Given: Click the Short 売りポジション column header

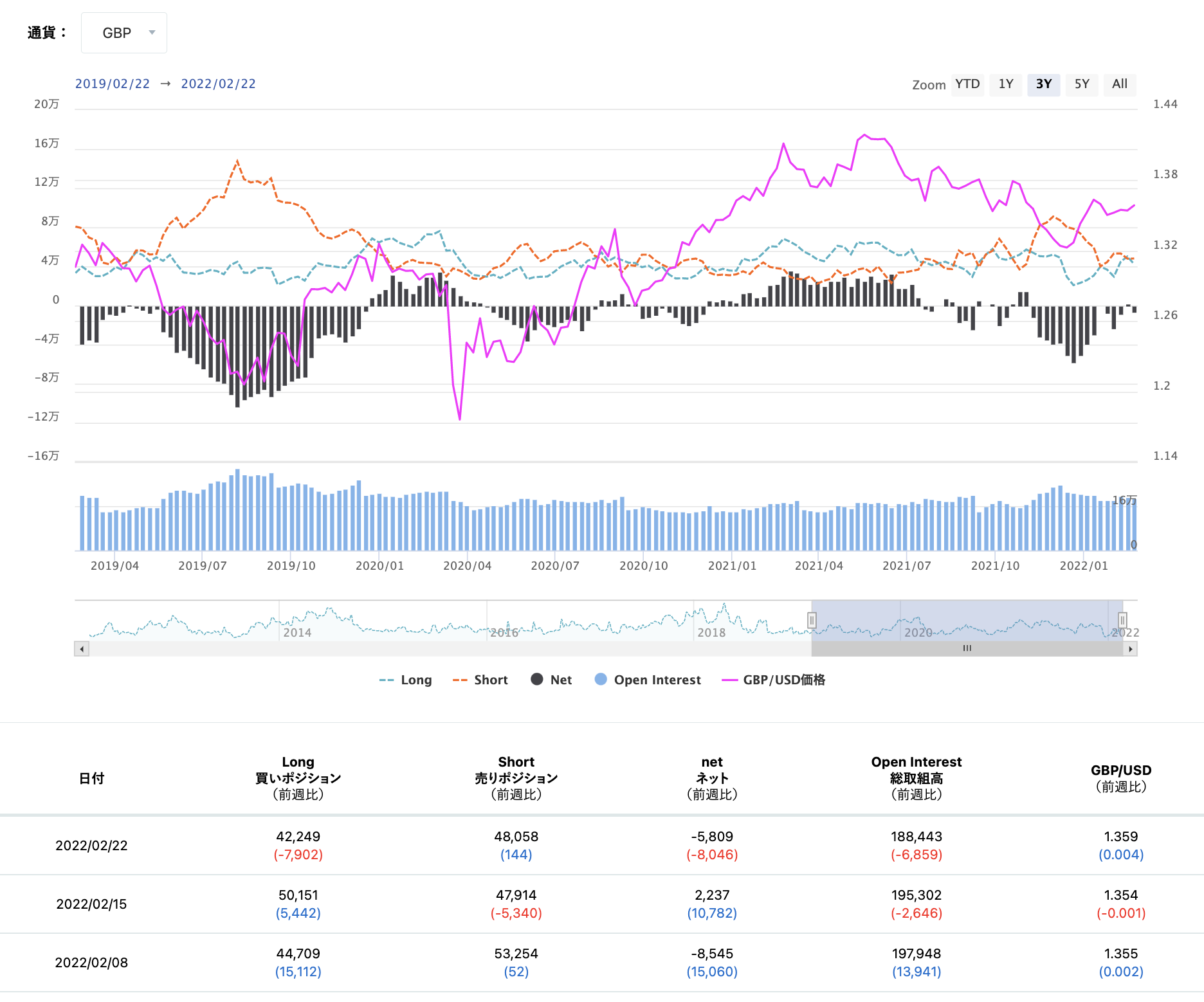Looking at the screenshot, I should click(516, 778).
